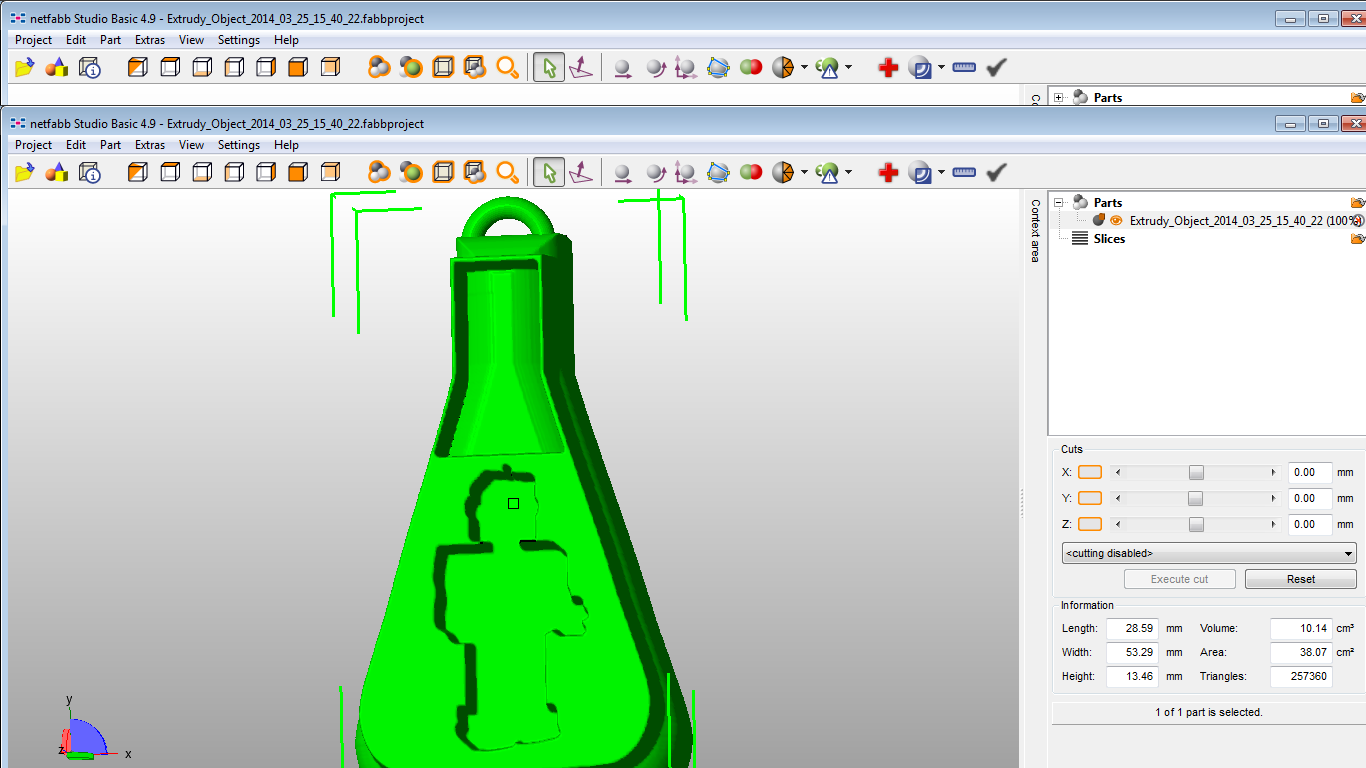Viewport: 1366px width, 768px height.
Task: Activate the selection arrow tool in front window
Action: [x=549, y=172]
